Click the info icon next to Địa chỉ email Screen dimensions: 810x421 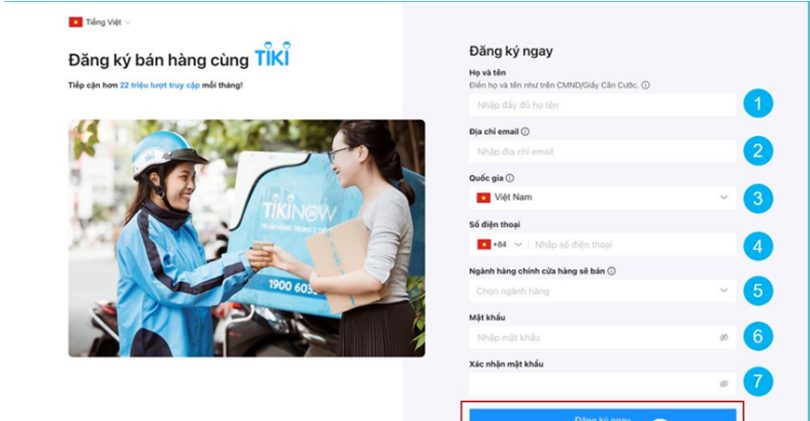[x=525, y=132]
